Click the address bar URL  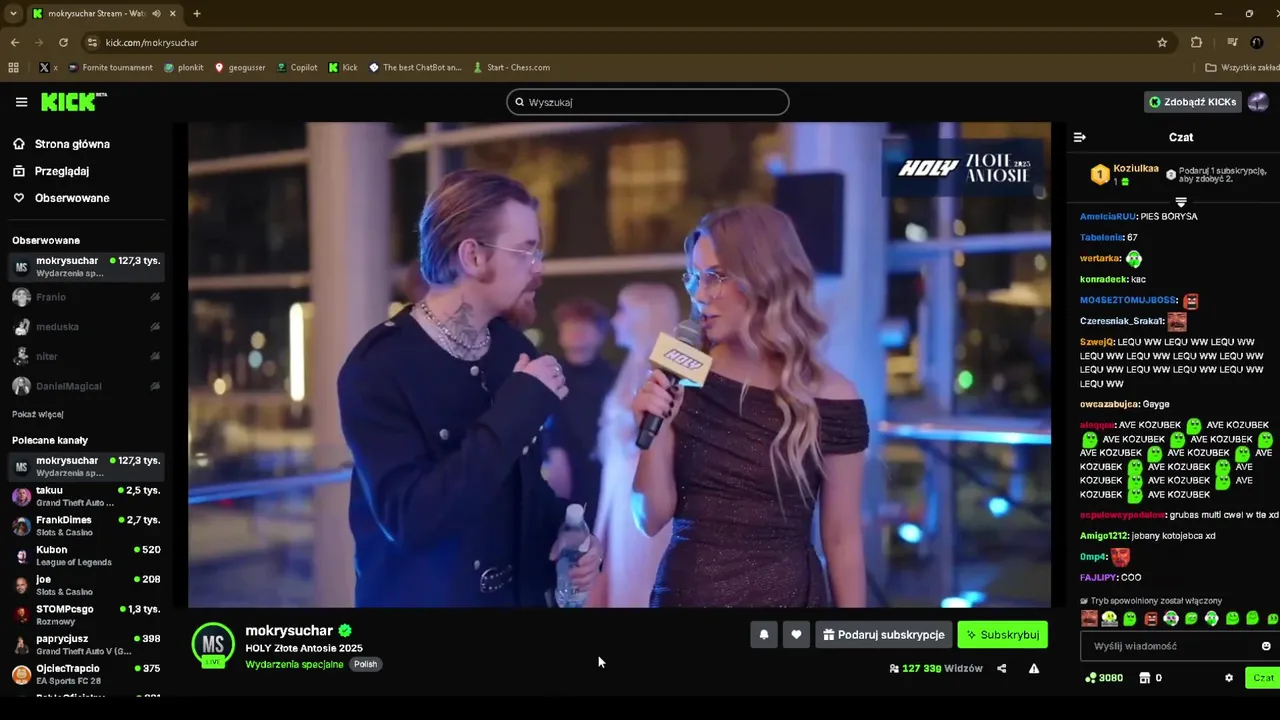coord(152,43)
